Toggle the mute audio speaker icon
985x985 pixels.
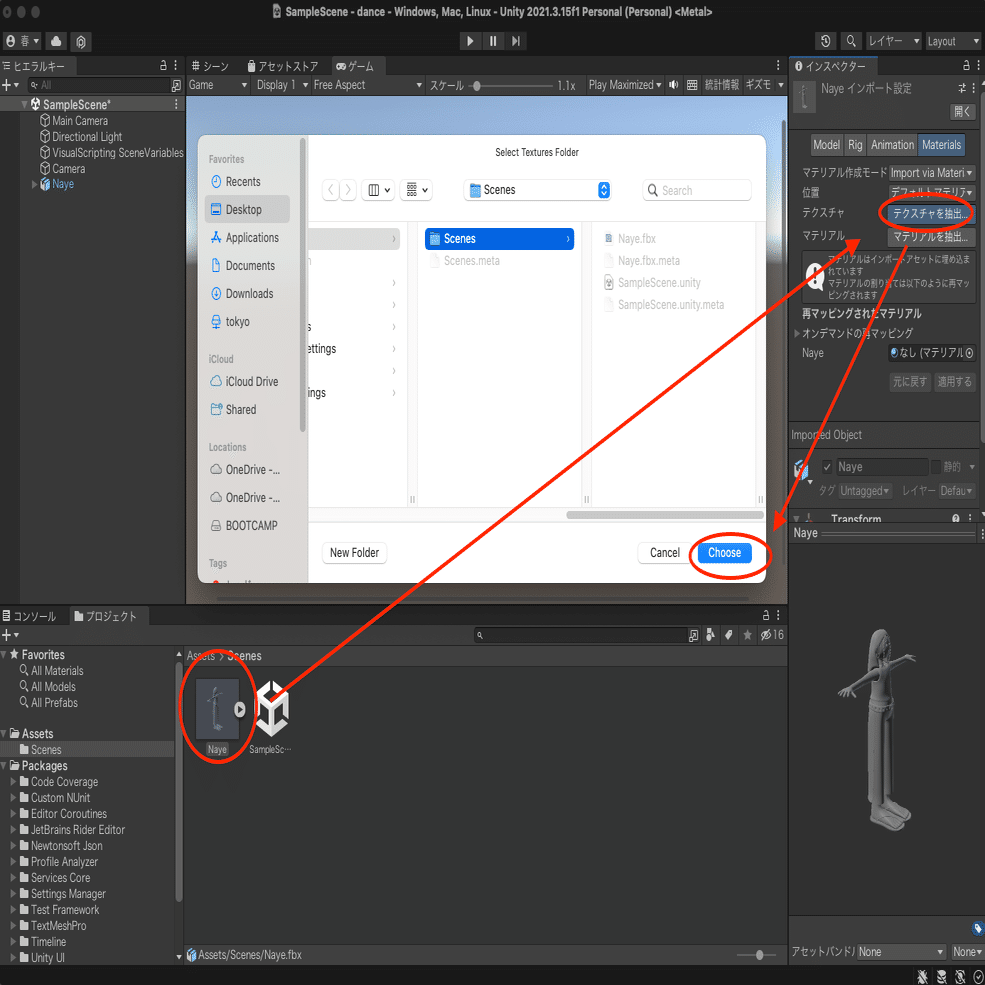pyautogui.click(x=673, y=85)
